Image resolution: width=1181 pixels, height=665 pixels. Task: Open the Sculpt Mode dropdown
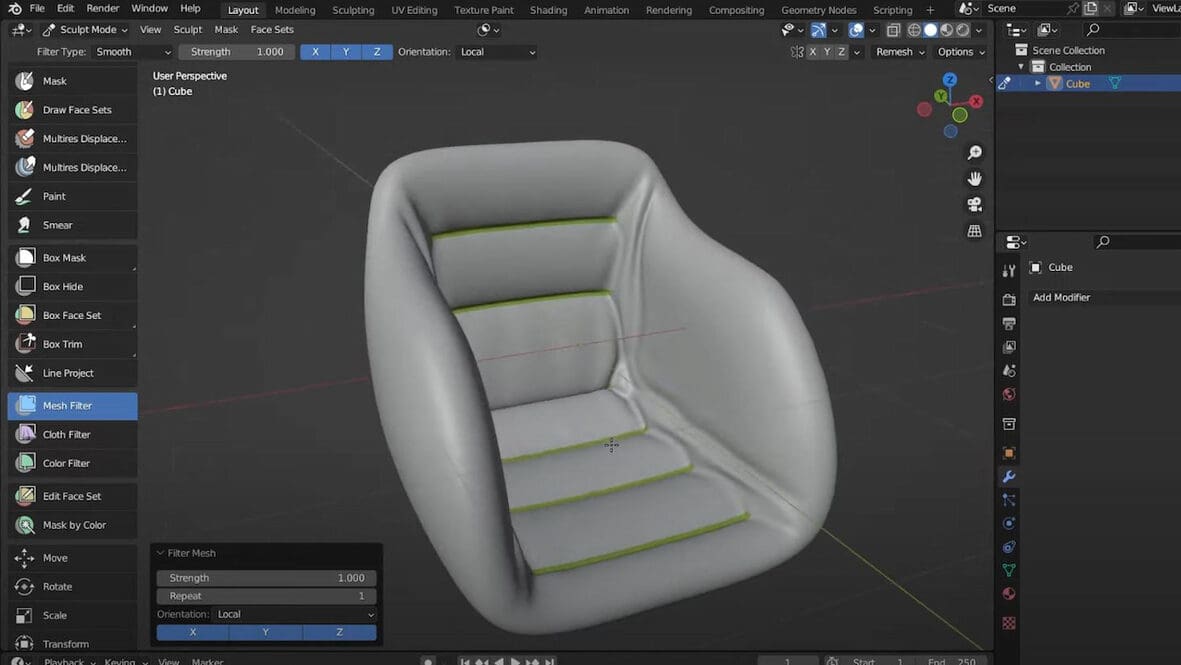click(85, 30)
